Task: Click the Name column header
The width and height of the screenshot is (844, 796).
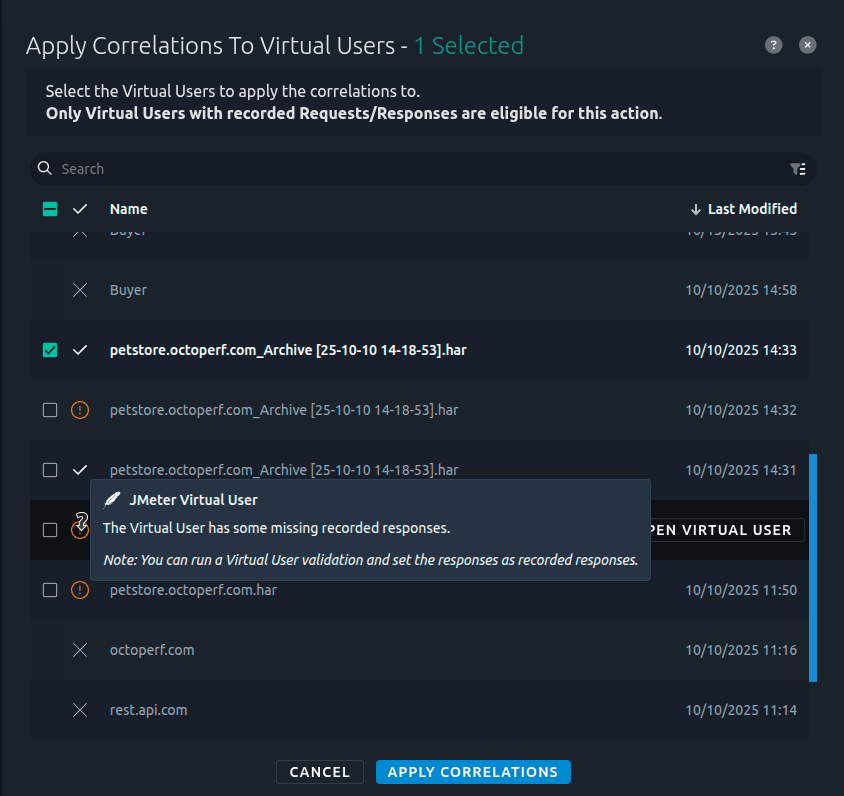Action: (x=128, y=209)
